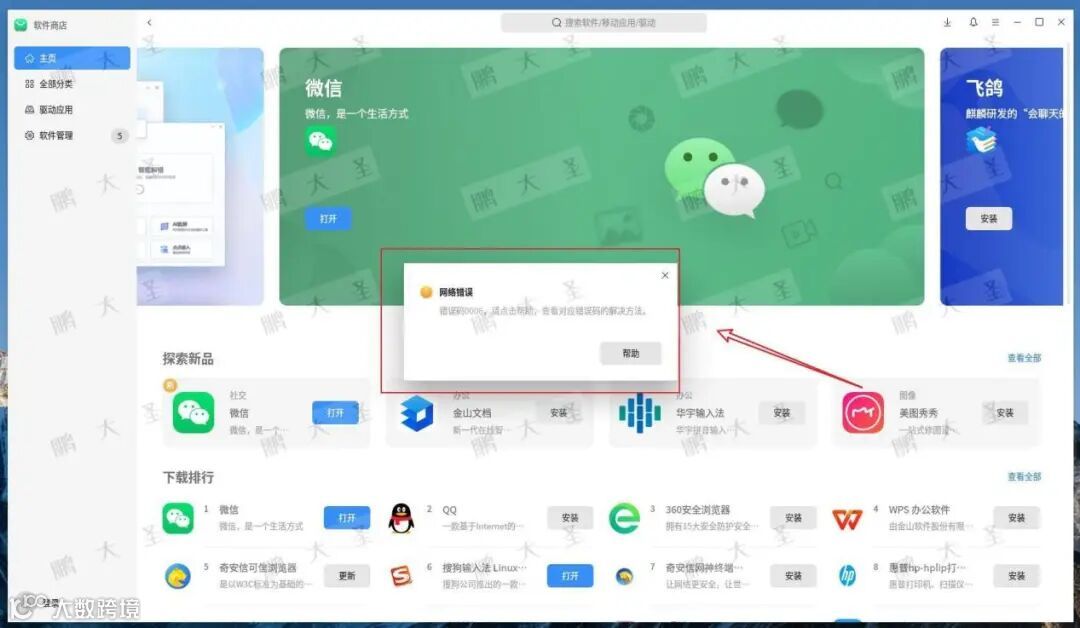Install QQ
1080x628 pixels.
[570, 518]
